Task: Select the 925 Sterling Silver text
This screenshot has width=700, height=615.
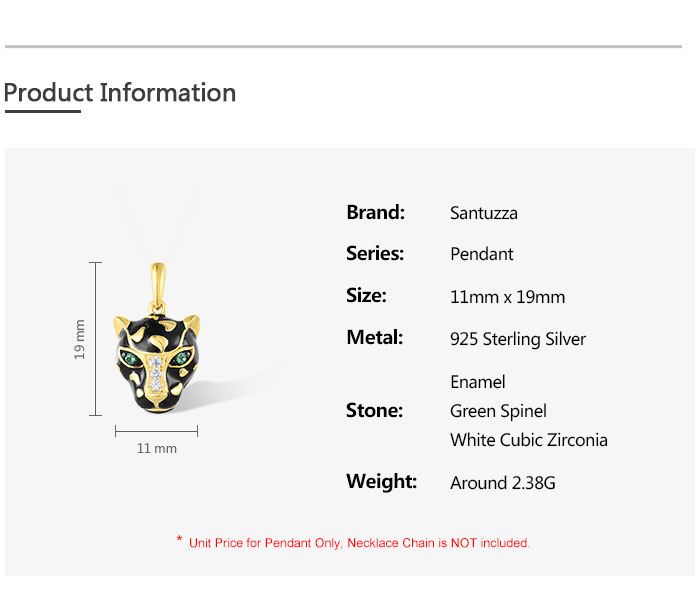Action: [518, 339]
